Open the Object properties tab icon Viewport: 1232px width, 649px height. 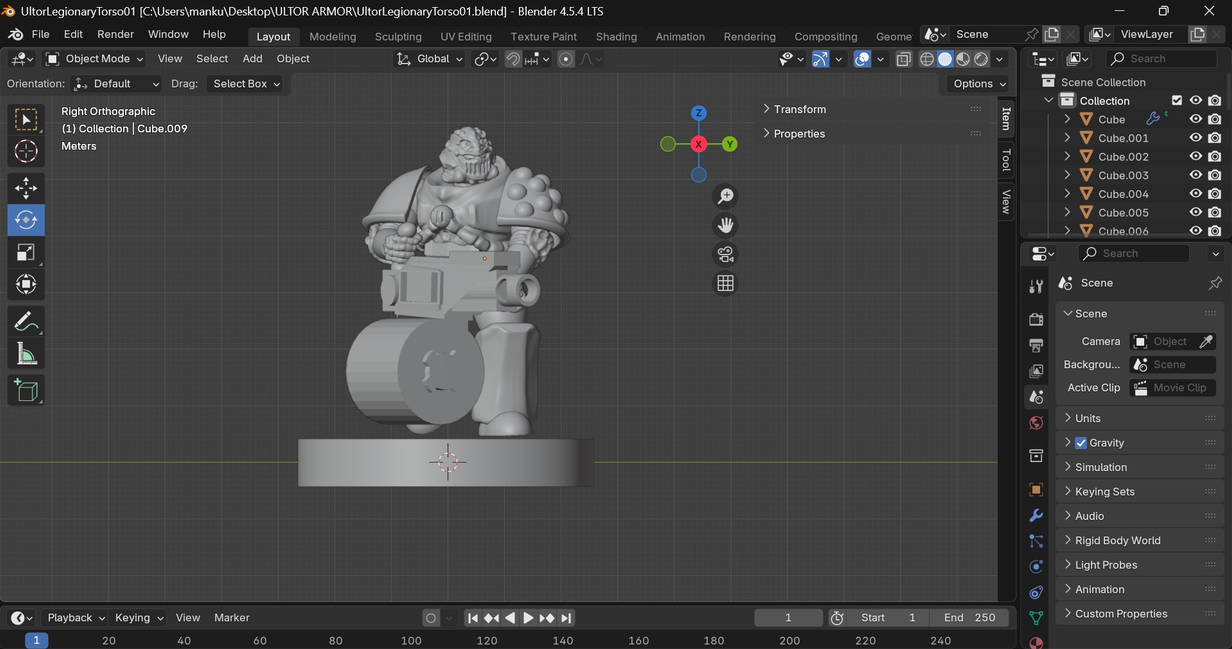[1036, 490]
